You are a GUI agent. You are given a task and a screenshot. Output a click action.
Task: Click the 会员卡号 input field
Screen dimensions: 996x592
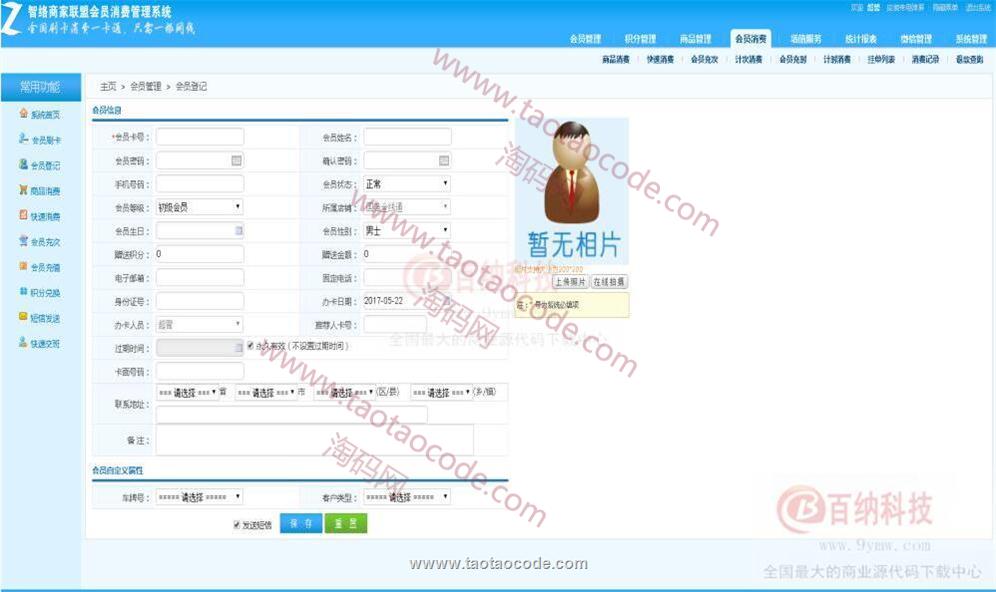click(200, 137)
